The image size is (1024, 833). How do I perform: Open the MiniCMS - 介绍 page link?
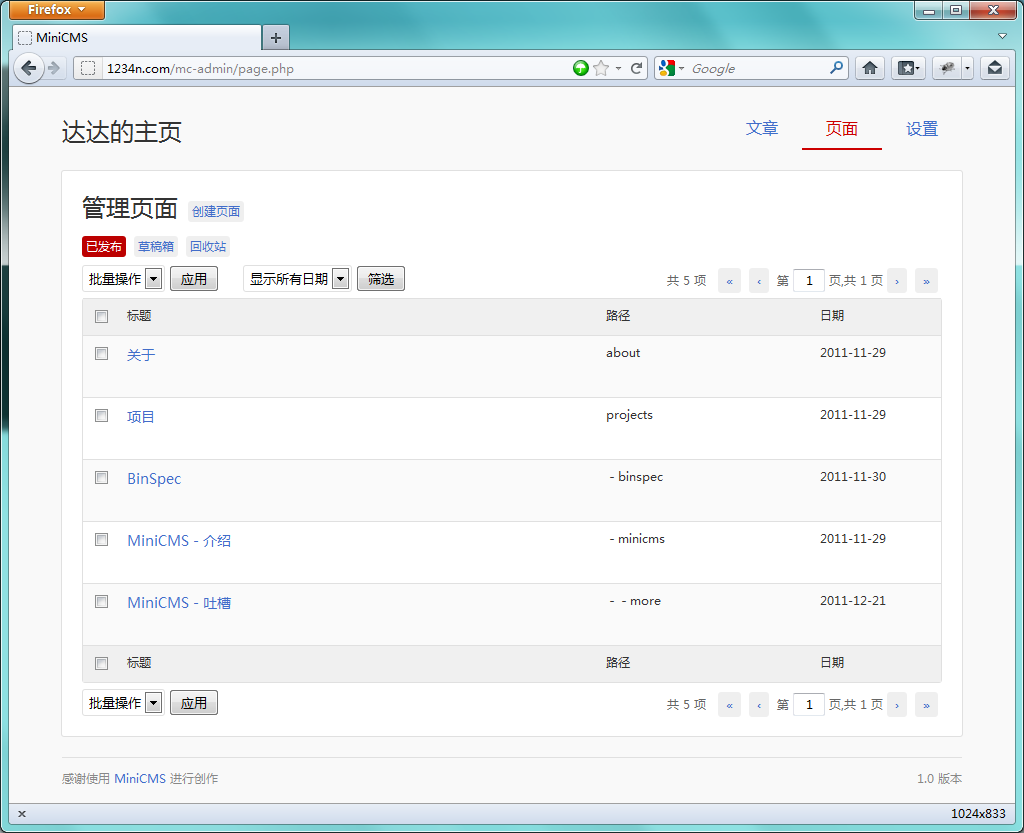pyautogui.click(x=179, y=540)
